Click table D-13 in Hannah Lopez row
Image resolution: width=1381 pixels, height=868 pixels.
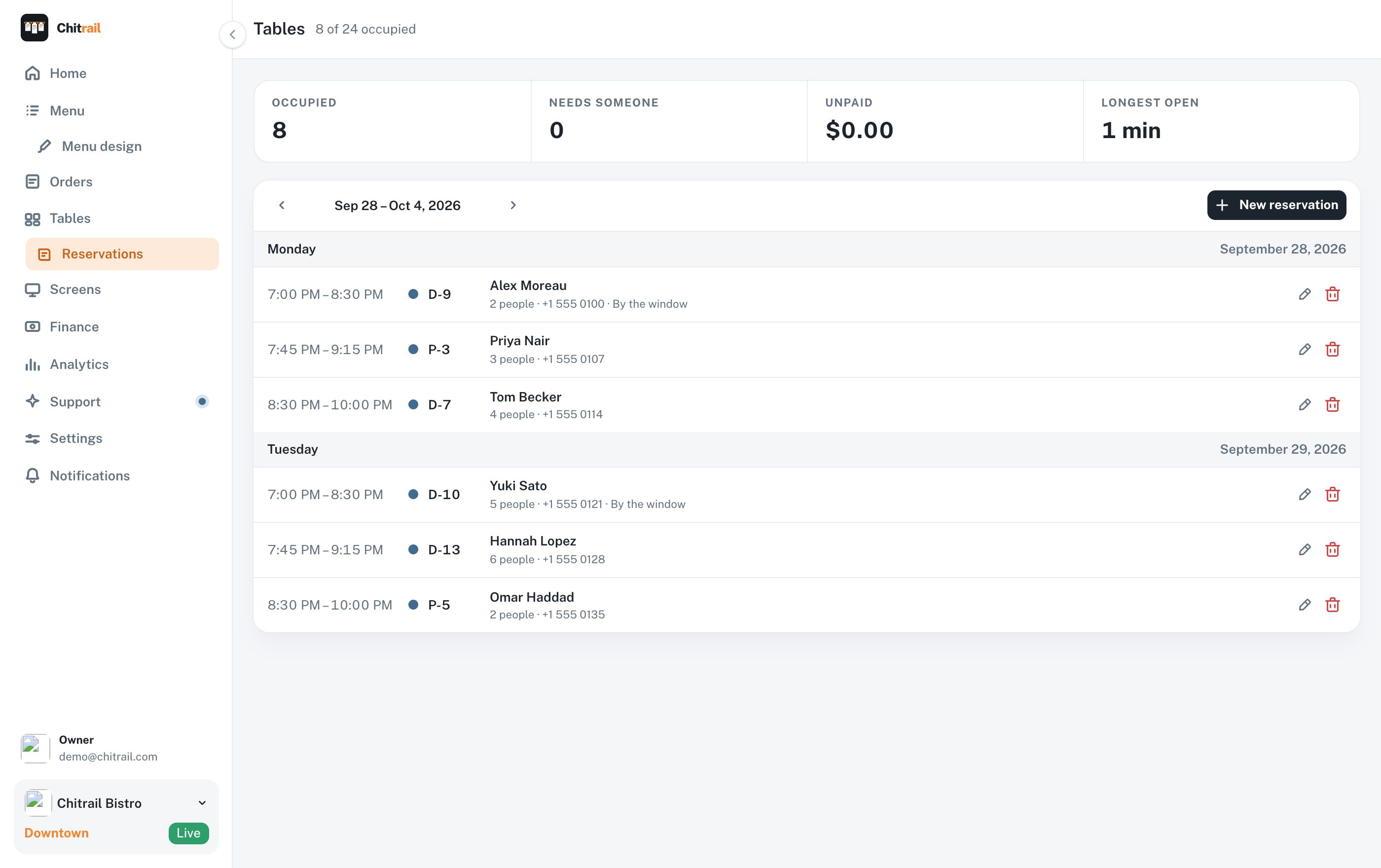click(444, 550)
